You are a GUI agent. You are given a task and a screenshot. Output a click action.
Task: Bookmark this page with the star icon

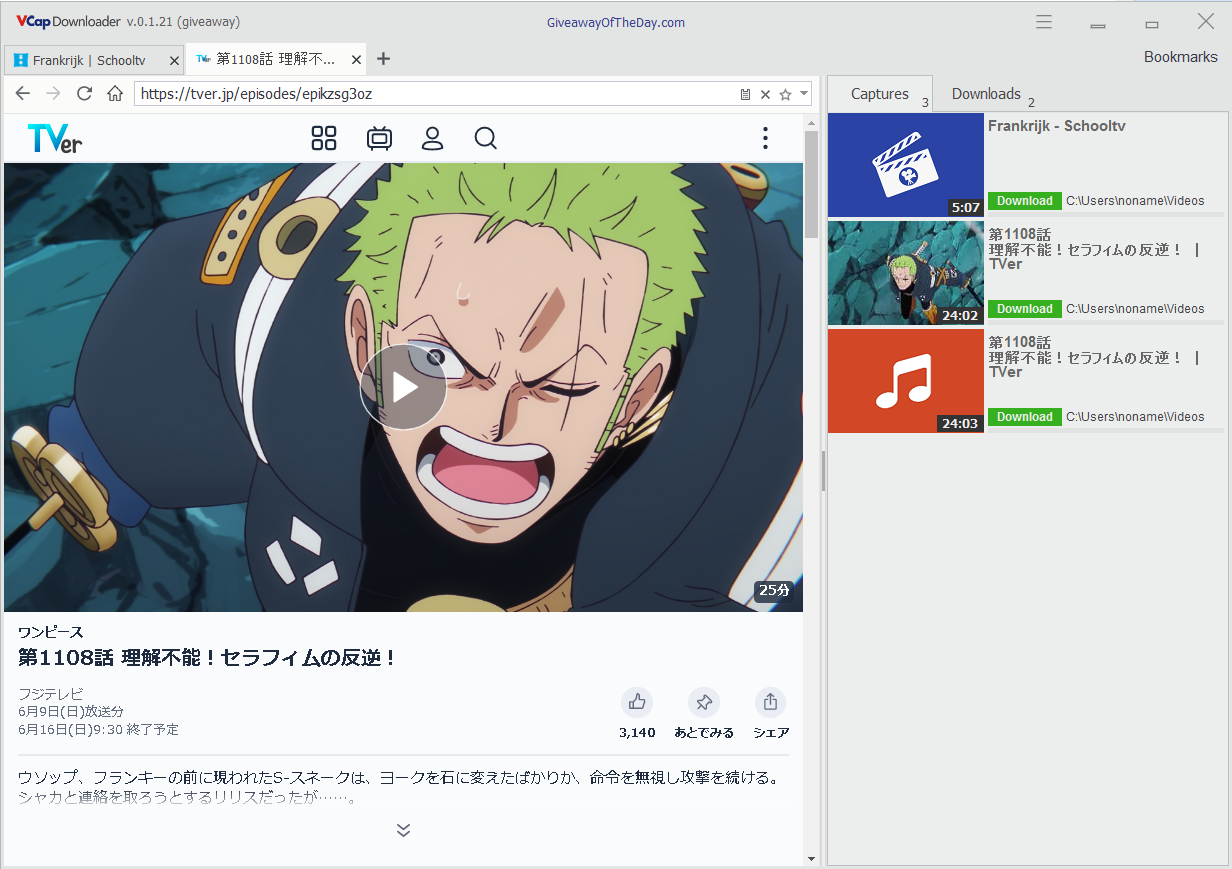coord(785,94)
